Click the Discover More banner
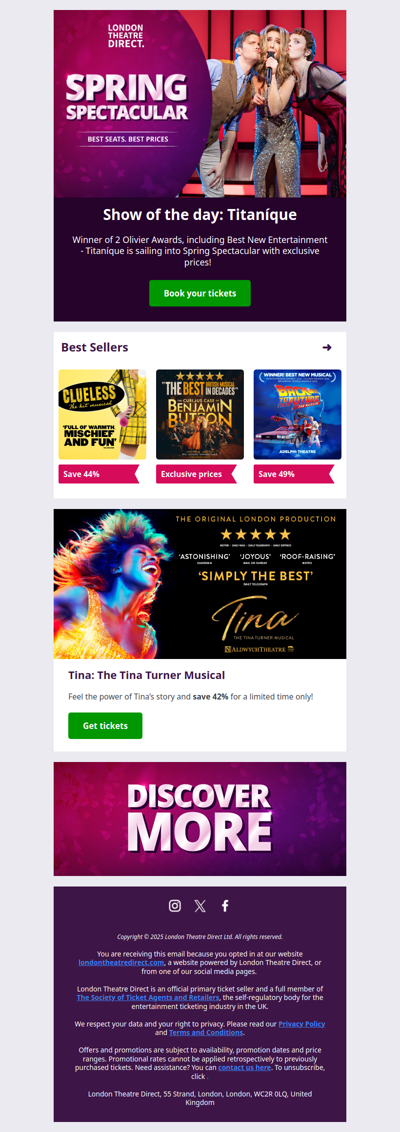The height and width of the screenshot is (1132, 400). 200,819
